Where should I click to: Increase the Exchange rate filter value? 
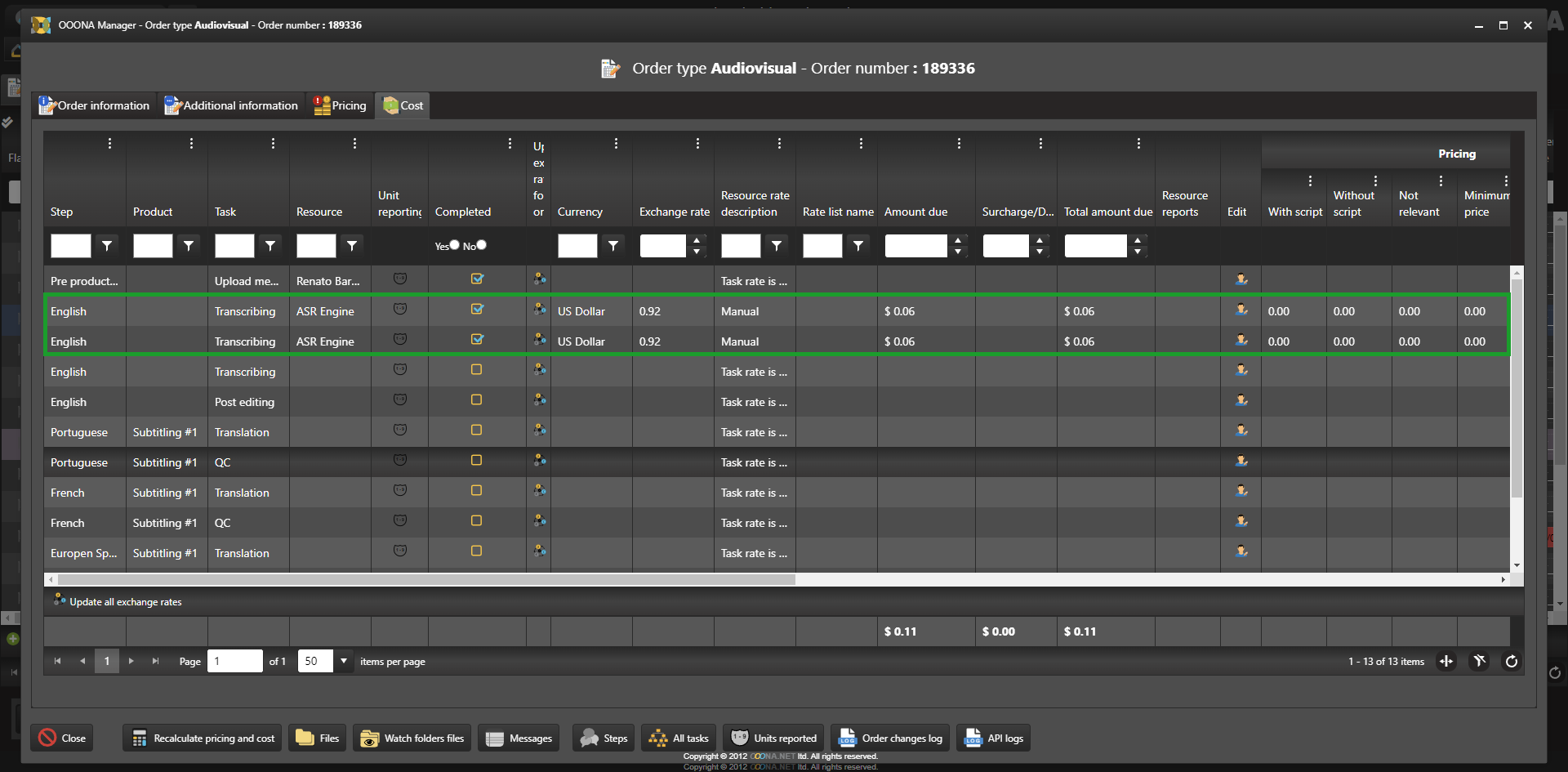pos(697,240)
